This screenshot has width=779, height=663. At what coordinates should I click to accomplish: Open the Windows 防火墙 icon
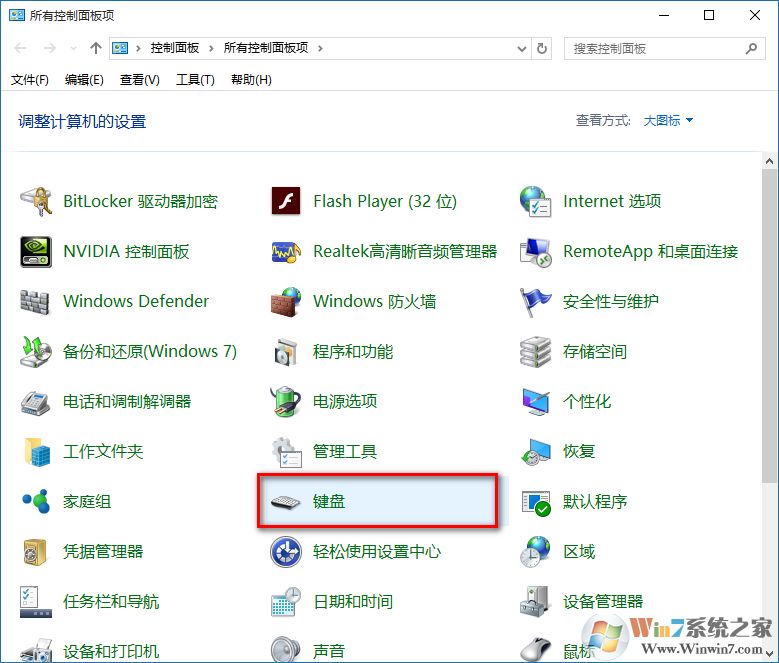click(x=286, y=301)
